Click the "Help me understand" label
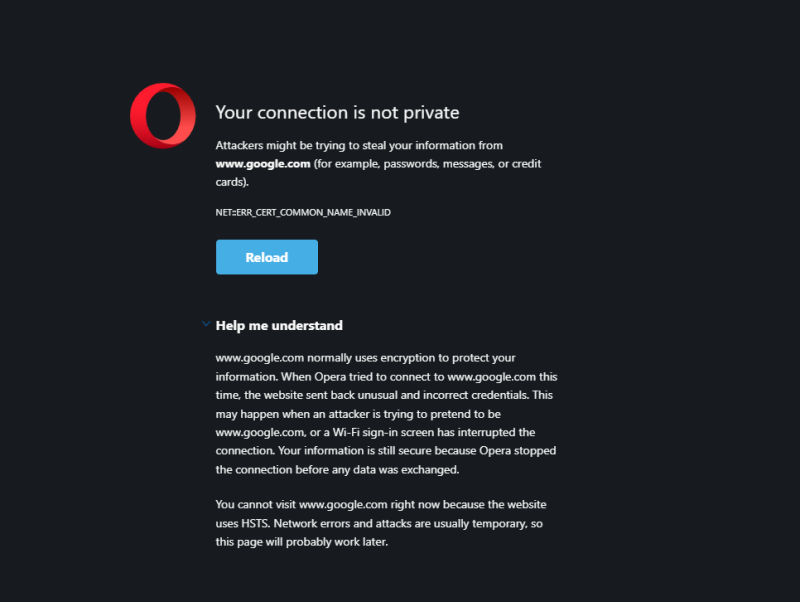Image resolution: width=800 pixels, height=602 pixels. 279,325
